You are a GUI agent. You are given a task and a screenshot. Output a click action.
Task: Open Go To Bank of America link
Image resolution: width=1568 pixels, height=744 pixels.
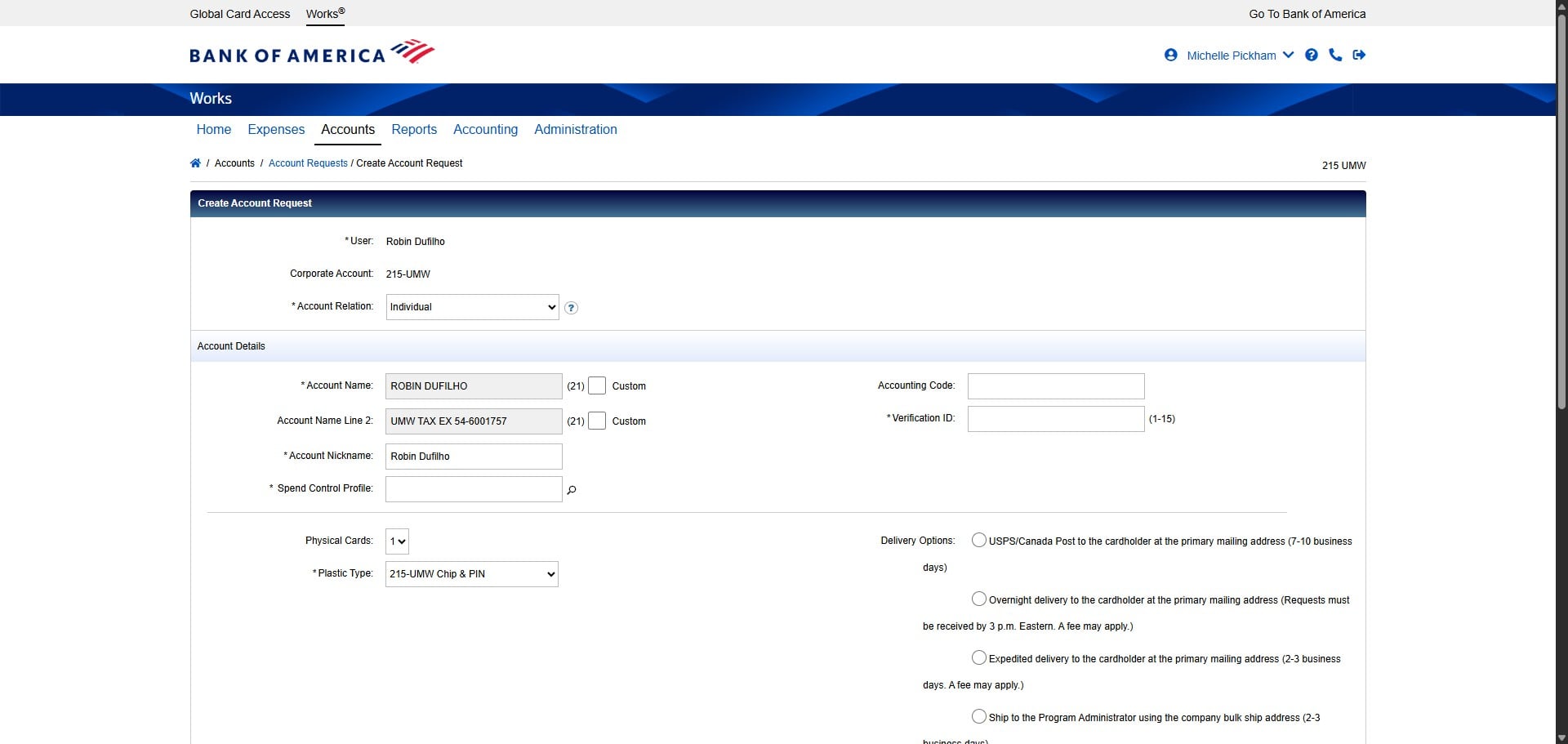click(1305, 14)
